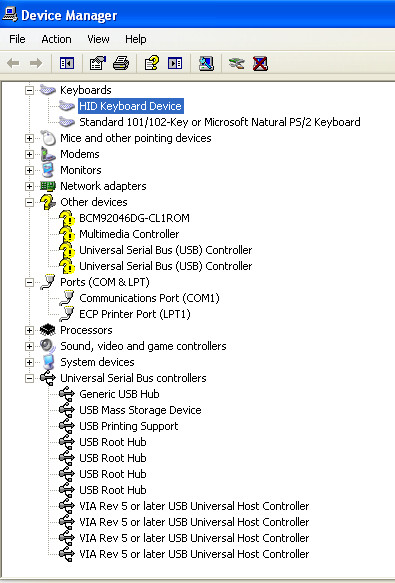Select USB Printing Support
The image size is (395, 583).
point(129,426)
